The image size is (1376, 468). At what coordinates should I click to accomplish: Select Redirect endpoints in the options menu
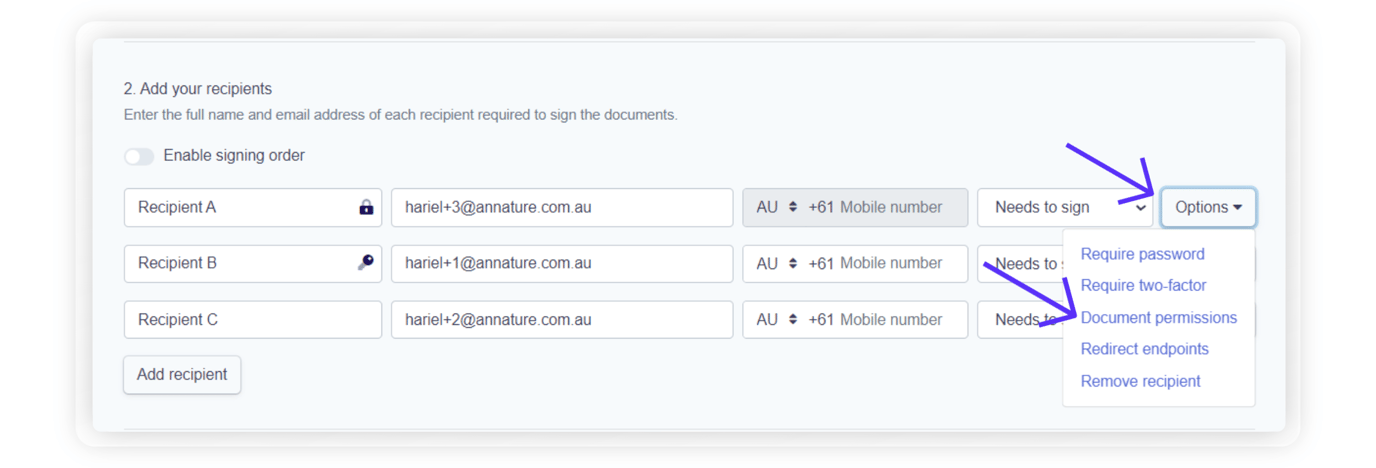tap(1144, 349)
